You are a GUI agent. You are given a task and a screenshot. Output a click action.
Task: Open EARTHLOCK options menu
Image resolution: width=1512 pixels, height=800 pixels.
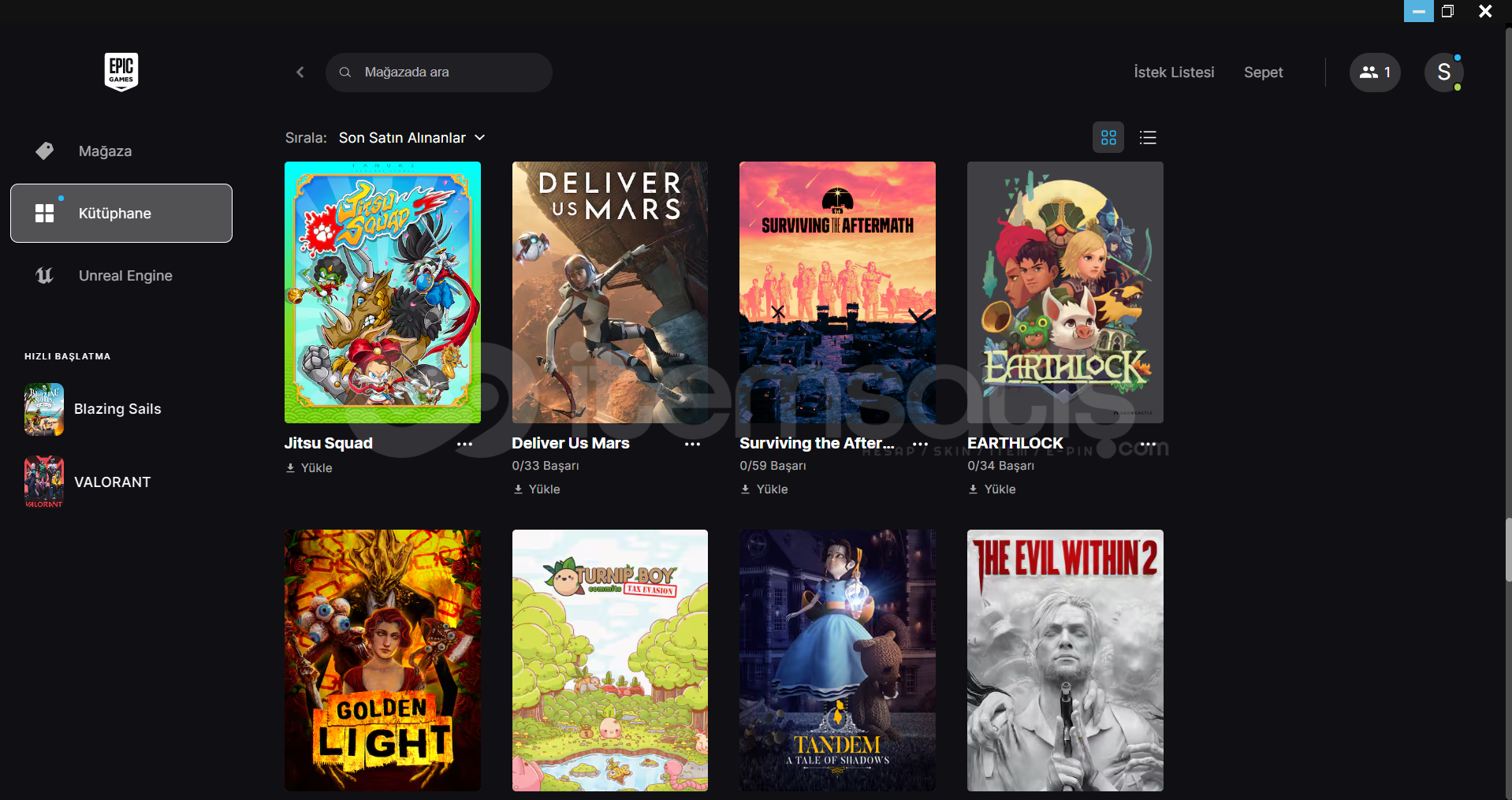pyautogui.click(x=1148, y=444)
